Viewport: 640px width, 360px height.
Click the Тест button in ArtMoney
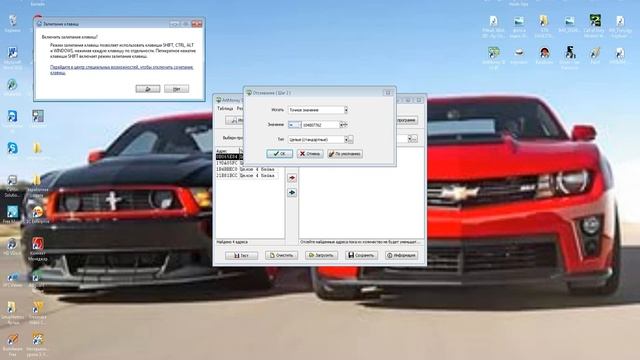[x=241, y=256]
